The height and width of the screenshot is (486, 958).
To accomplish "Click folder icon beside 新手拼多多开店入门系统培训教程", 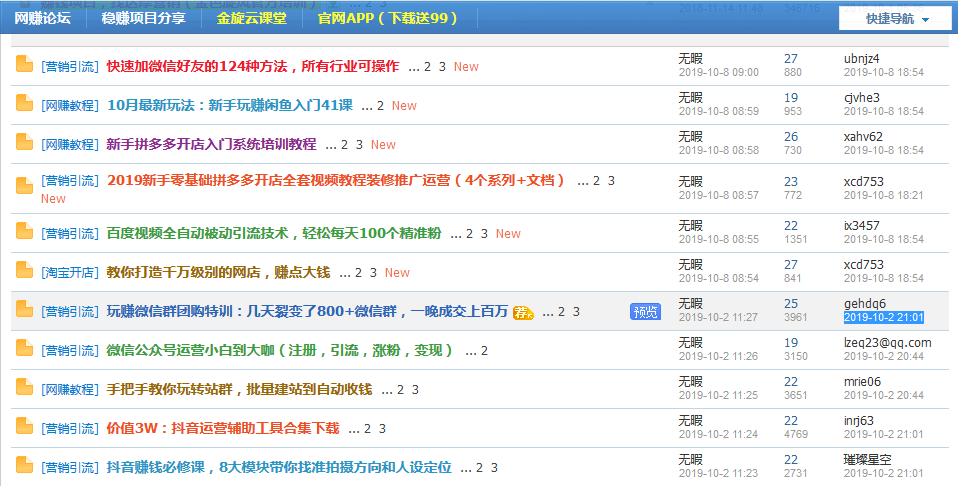I will coord(24,143).
